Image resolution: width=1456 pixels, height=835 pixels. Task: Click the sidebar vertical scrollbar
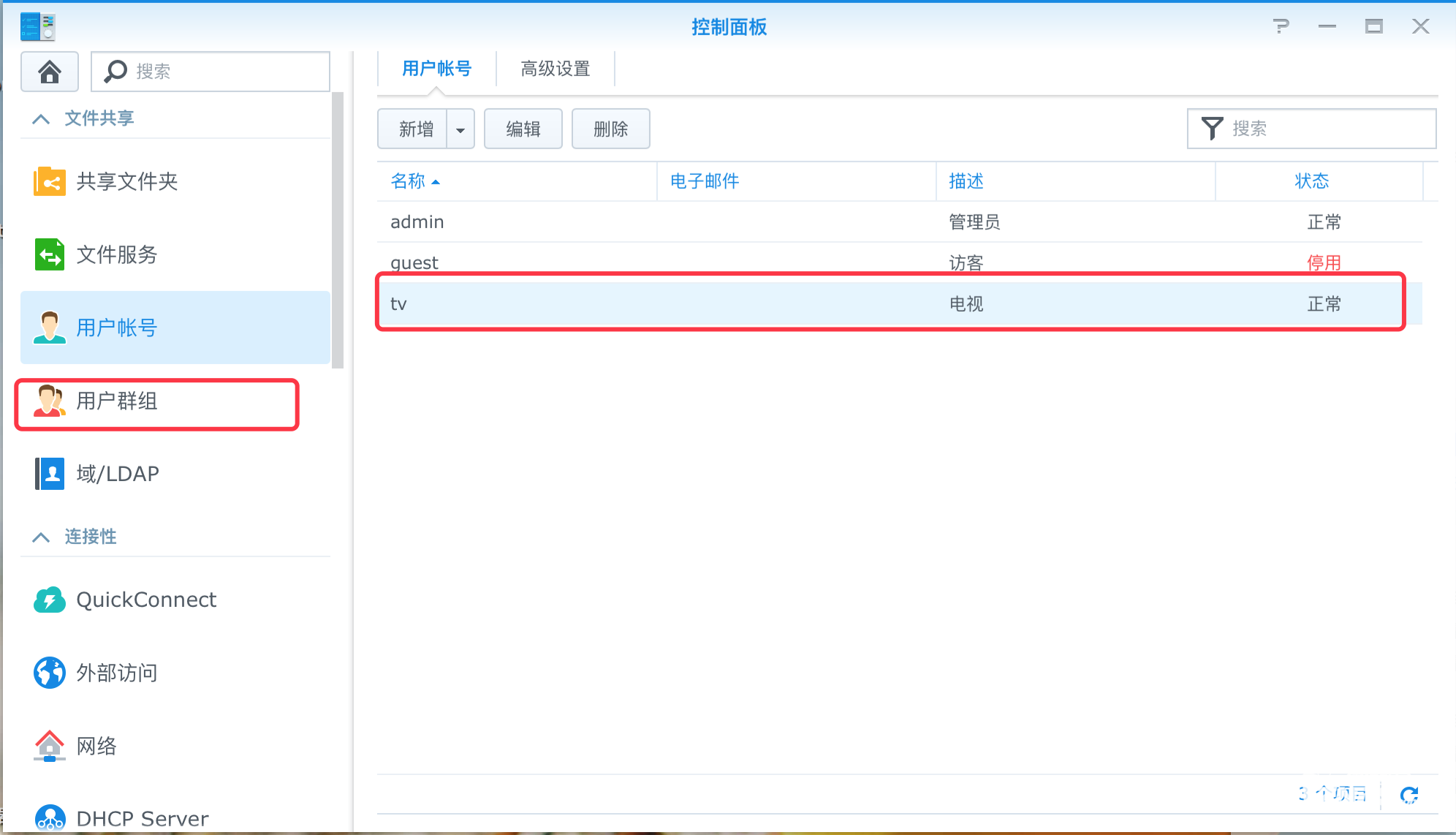point(338,230)
